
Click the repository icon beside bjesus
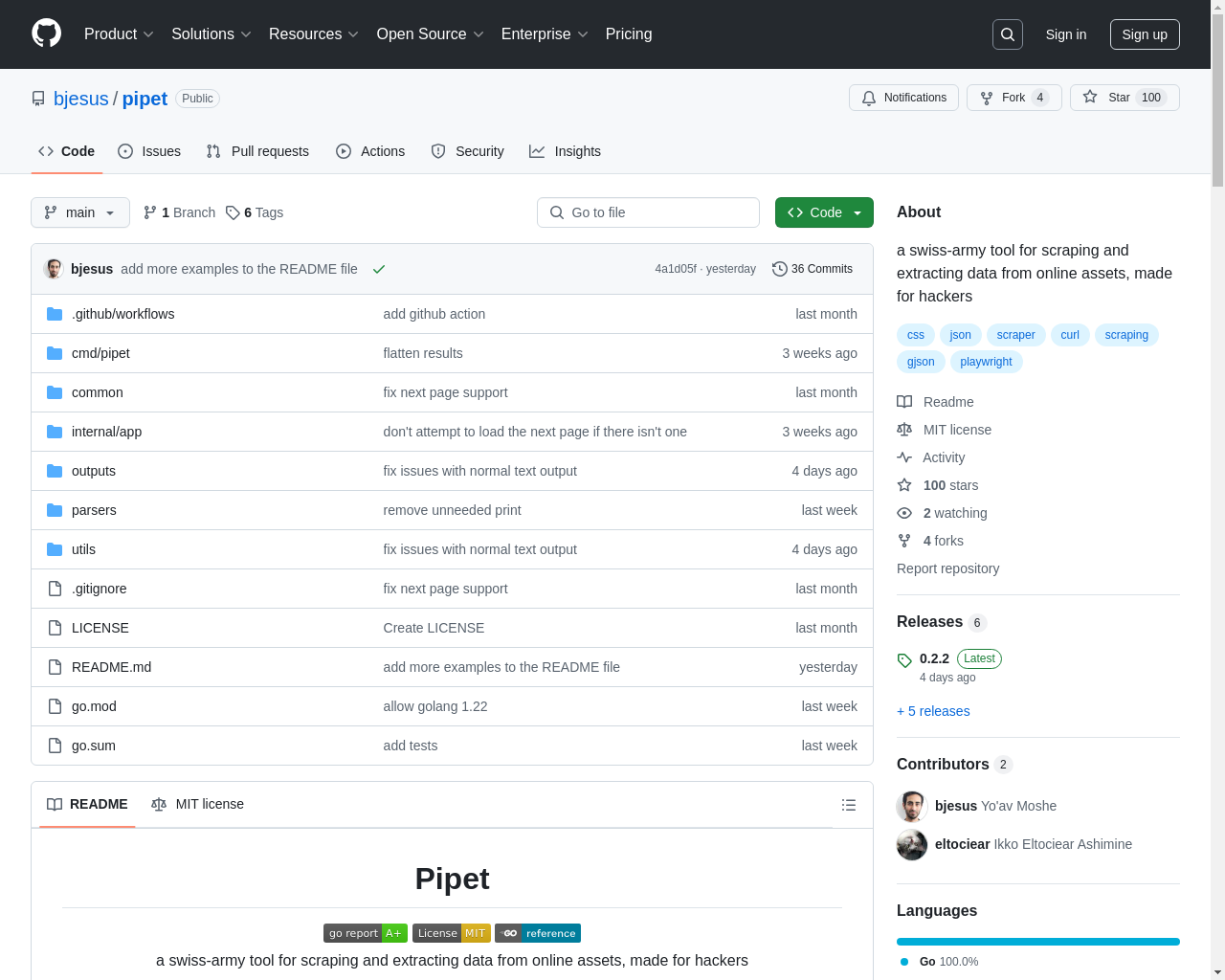point(38,99)
